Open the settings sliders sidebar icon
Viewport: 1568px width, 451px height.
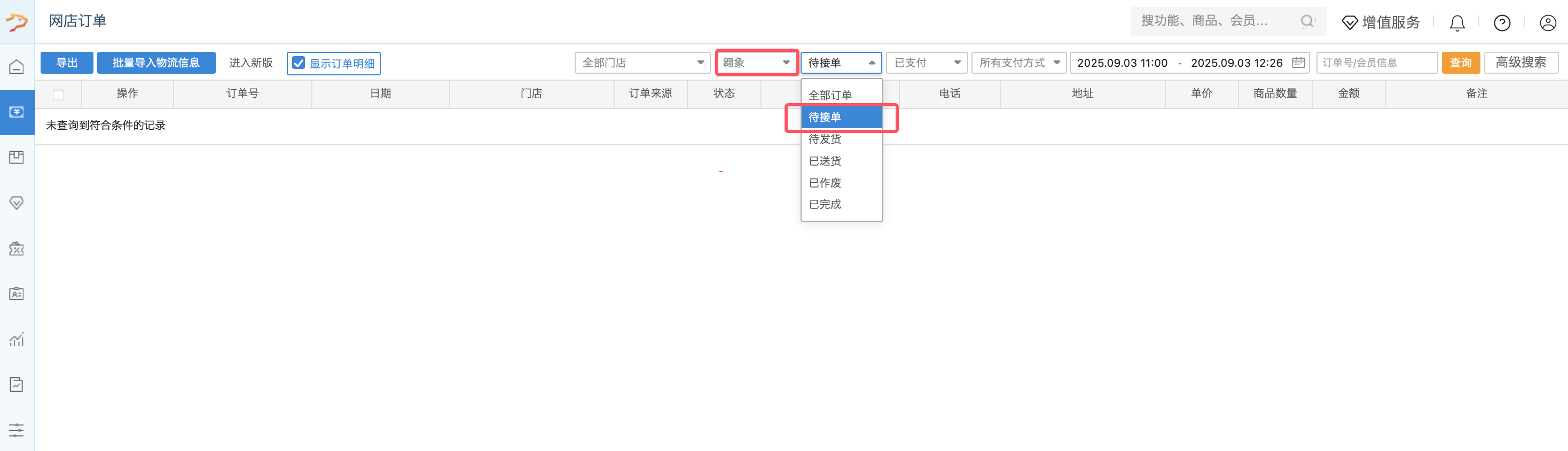(17, 430)
